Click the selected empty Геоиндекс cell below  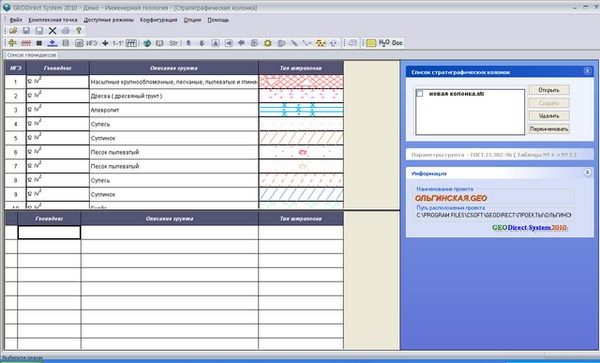pos(49,232)
